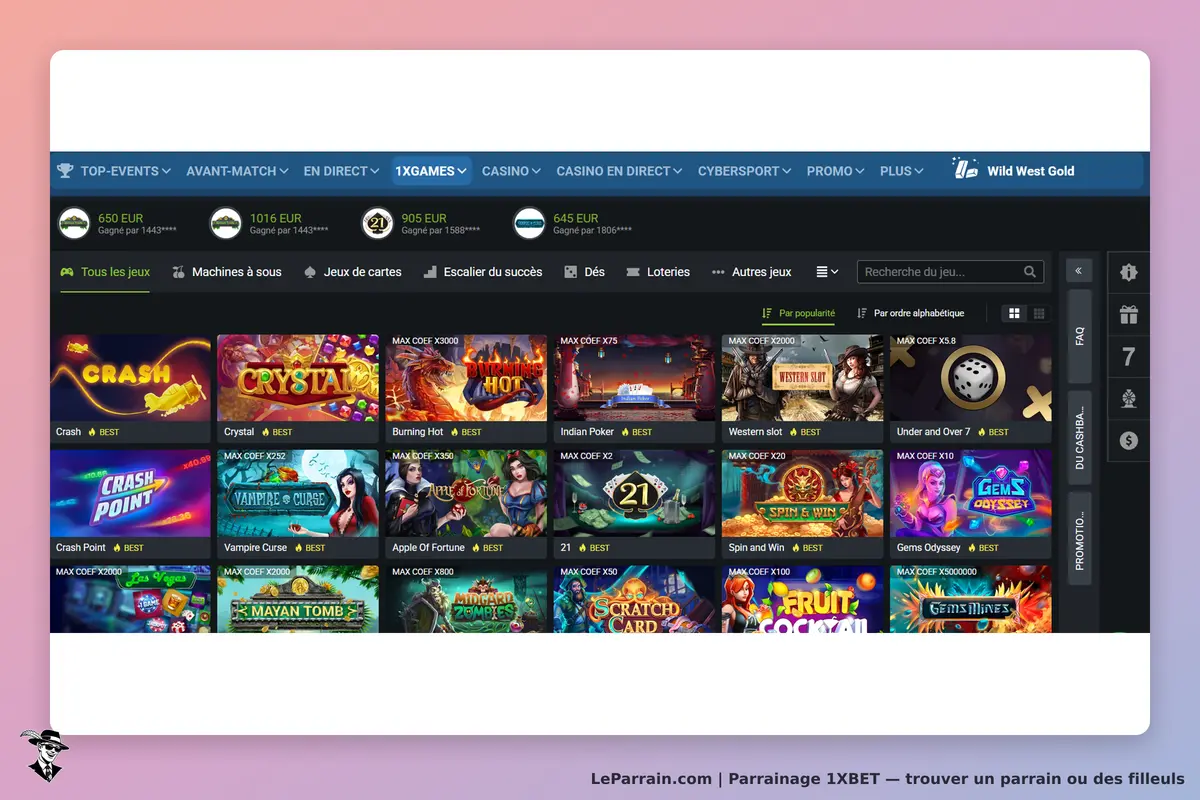Click the 21 avatar beside 905 EUR
The width and height of the screenshot is (1200, 800).
[377, 223]
